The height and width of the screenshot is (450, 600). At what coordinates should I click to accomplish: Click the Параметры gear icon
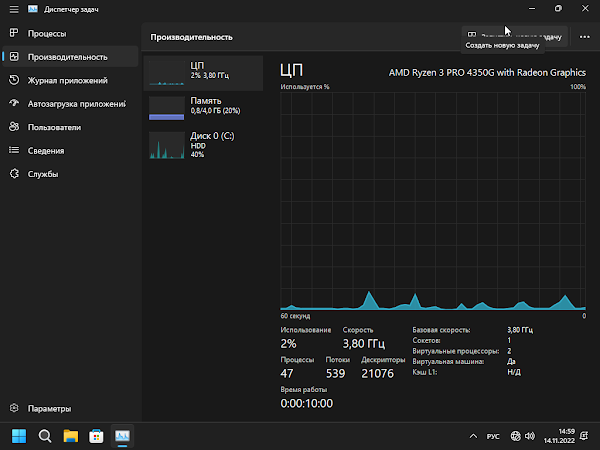point(14,408)
